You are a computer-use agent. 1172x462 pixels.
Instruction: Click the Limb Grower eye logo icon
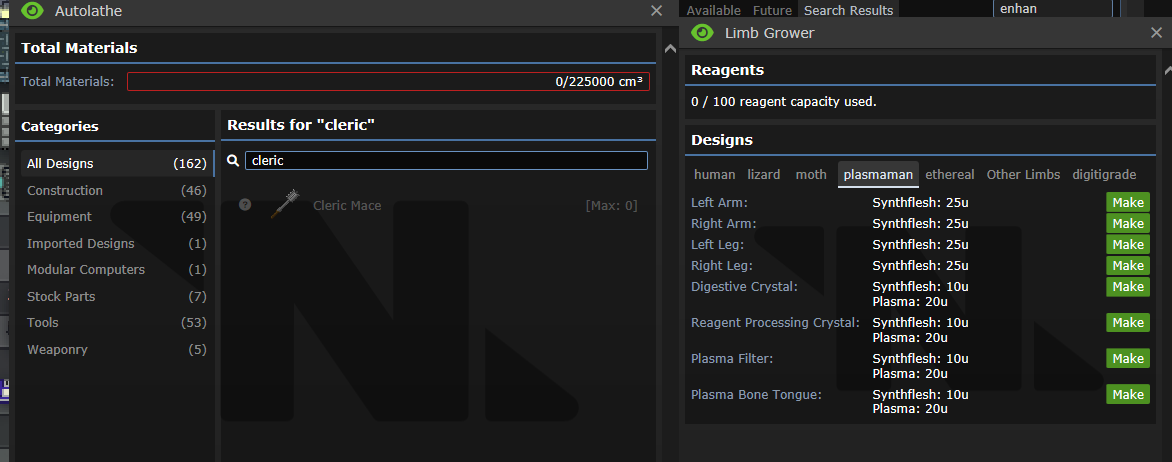pos(702,33)
